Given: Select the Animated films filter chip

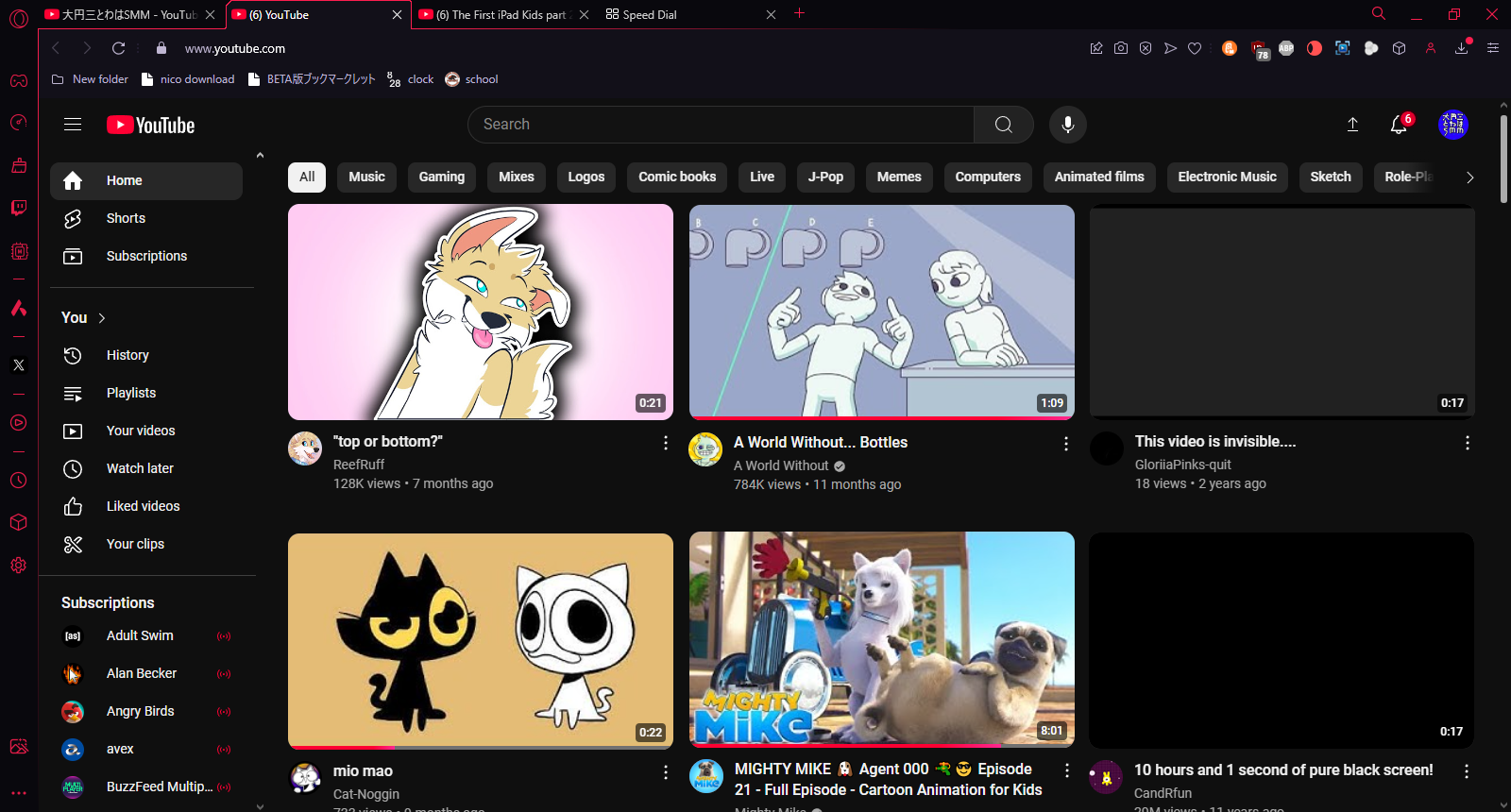Looking at the screenshot, I should 1099,177.
